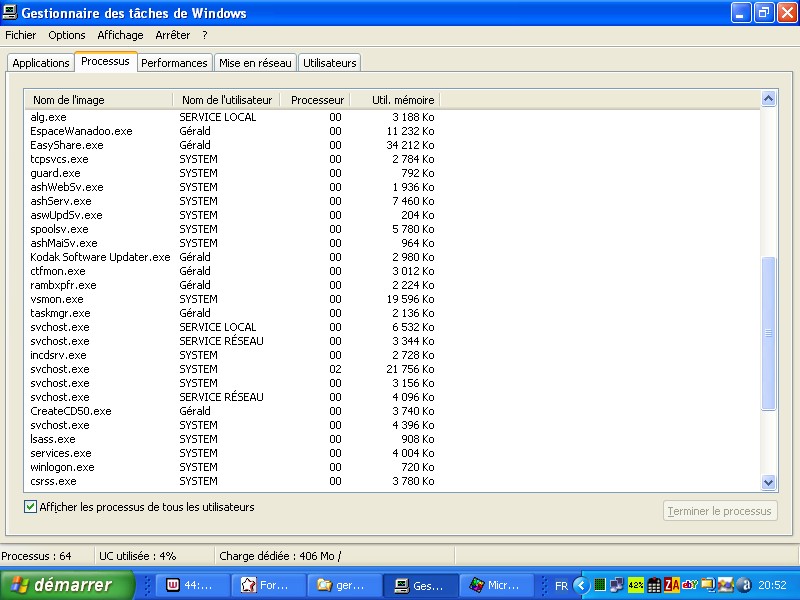Select the incdsrv.exe process
The height and width of the screenshot is (600, 800).
(x=232, y=355)
